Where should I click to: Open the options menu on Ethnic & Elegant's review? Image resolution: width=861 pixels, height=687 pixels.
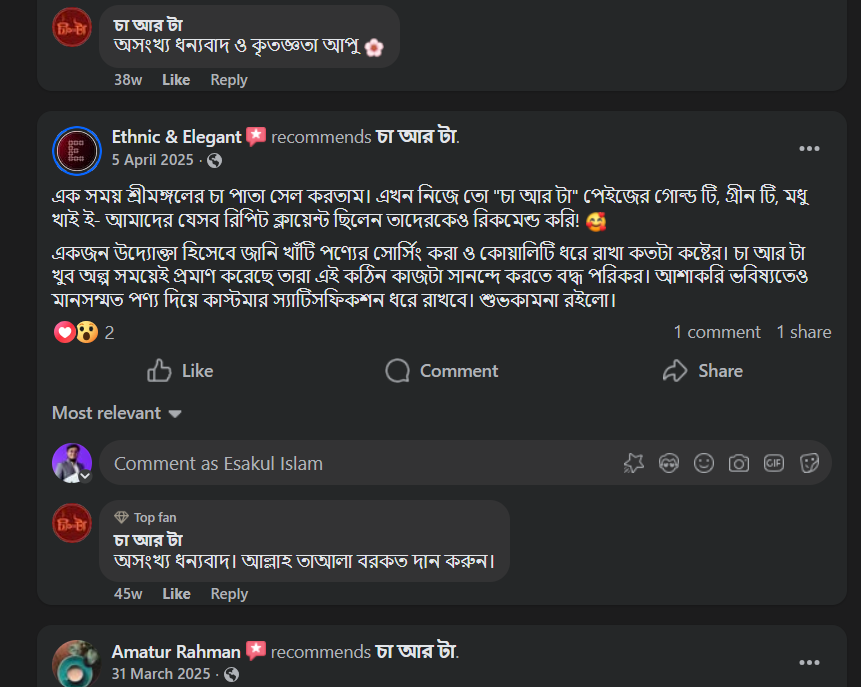tap(808, 148)
